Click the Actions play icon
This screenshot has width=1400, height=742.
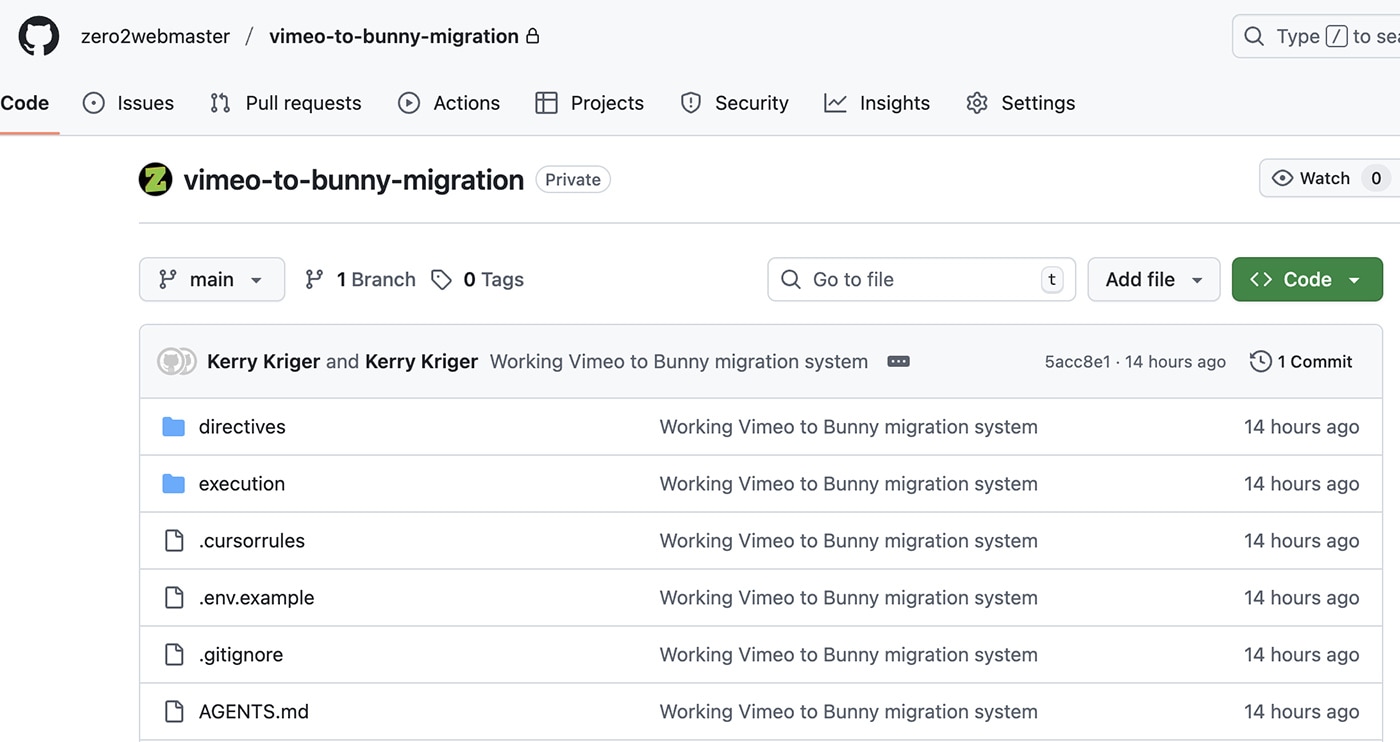click(x=409, y=103)
